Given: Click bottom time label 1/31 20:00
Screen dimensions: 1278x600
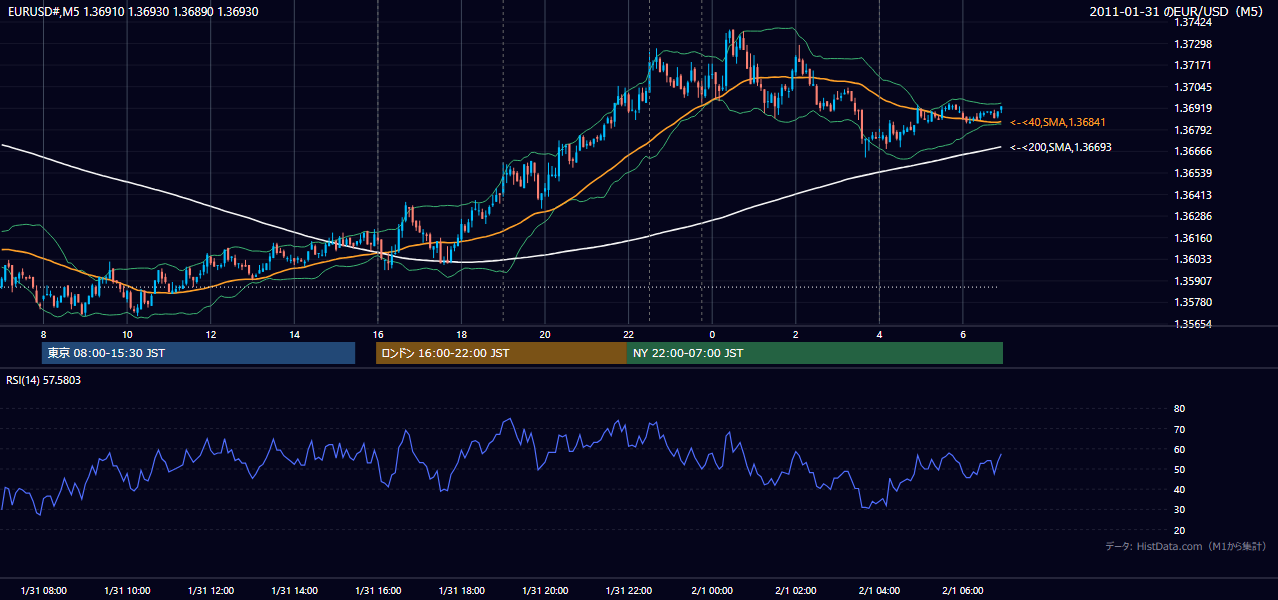Looking at the screenshot, I should [544, 591].
